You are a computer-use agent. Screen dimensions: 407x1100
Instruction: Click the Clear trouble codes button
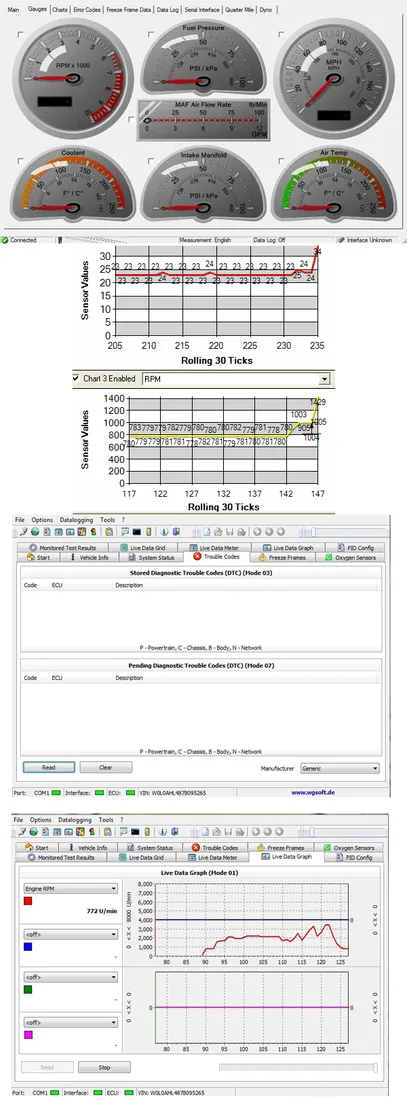coord(105,767)
